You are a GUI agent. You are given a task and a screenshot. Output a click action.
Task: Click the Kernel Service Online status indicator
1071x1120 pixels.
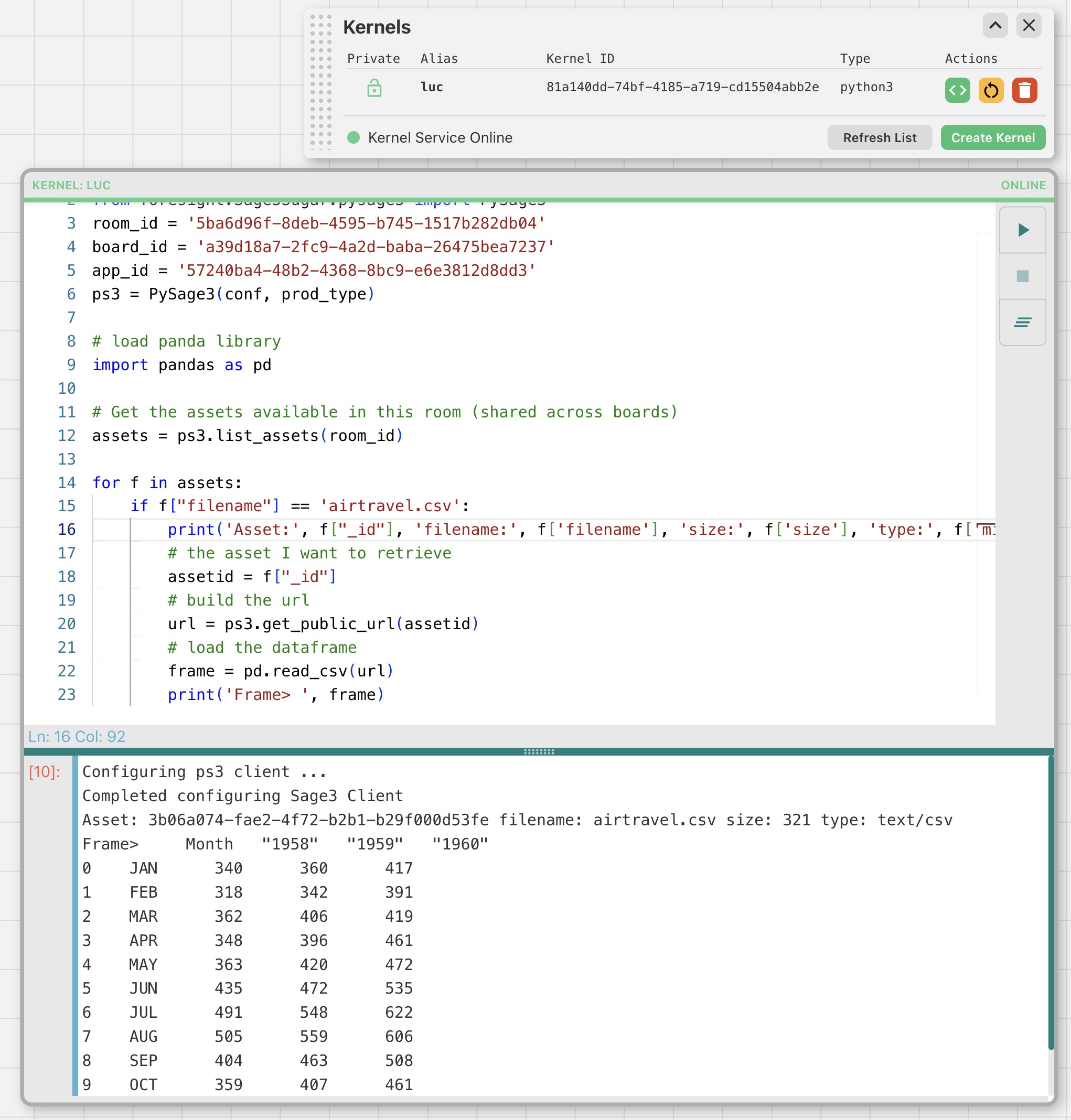click(x=354, y=137)
